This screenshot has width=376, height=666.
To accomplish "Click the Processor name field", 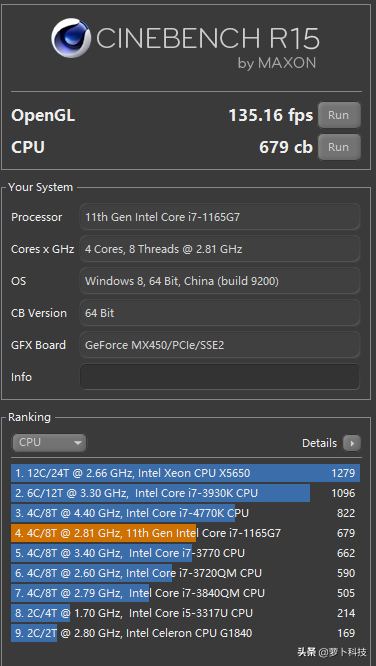I will click(x=220, y=217).
